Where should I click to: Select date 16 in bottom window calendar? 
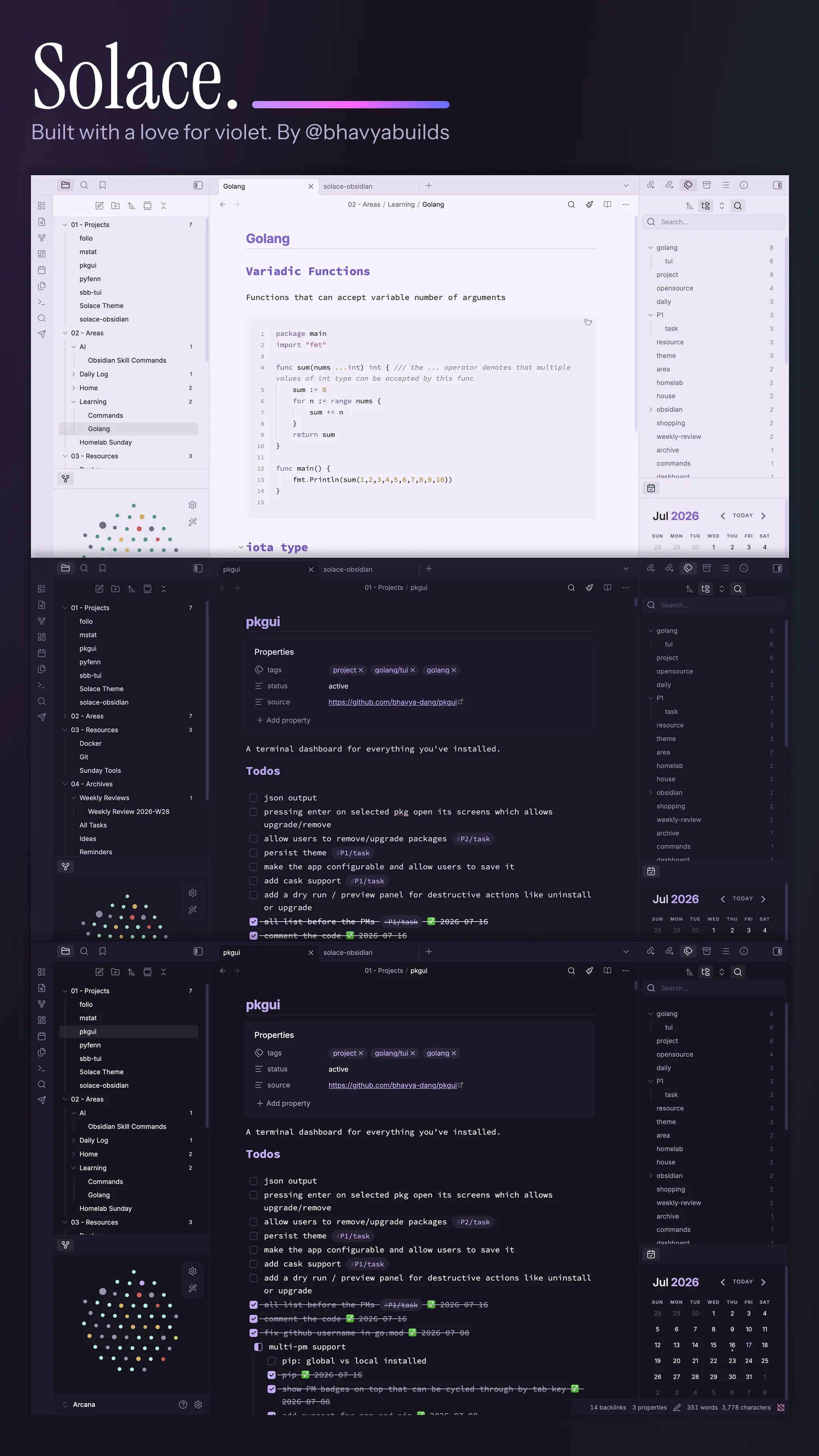[x=732, y=1345]
